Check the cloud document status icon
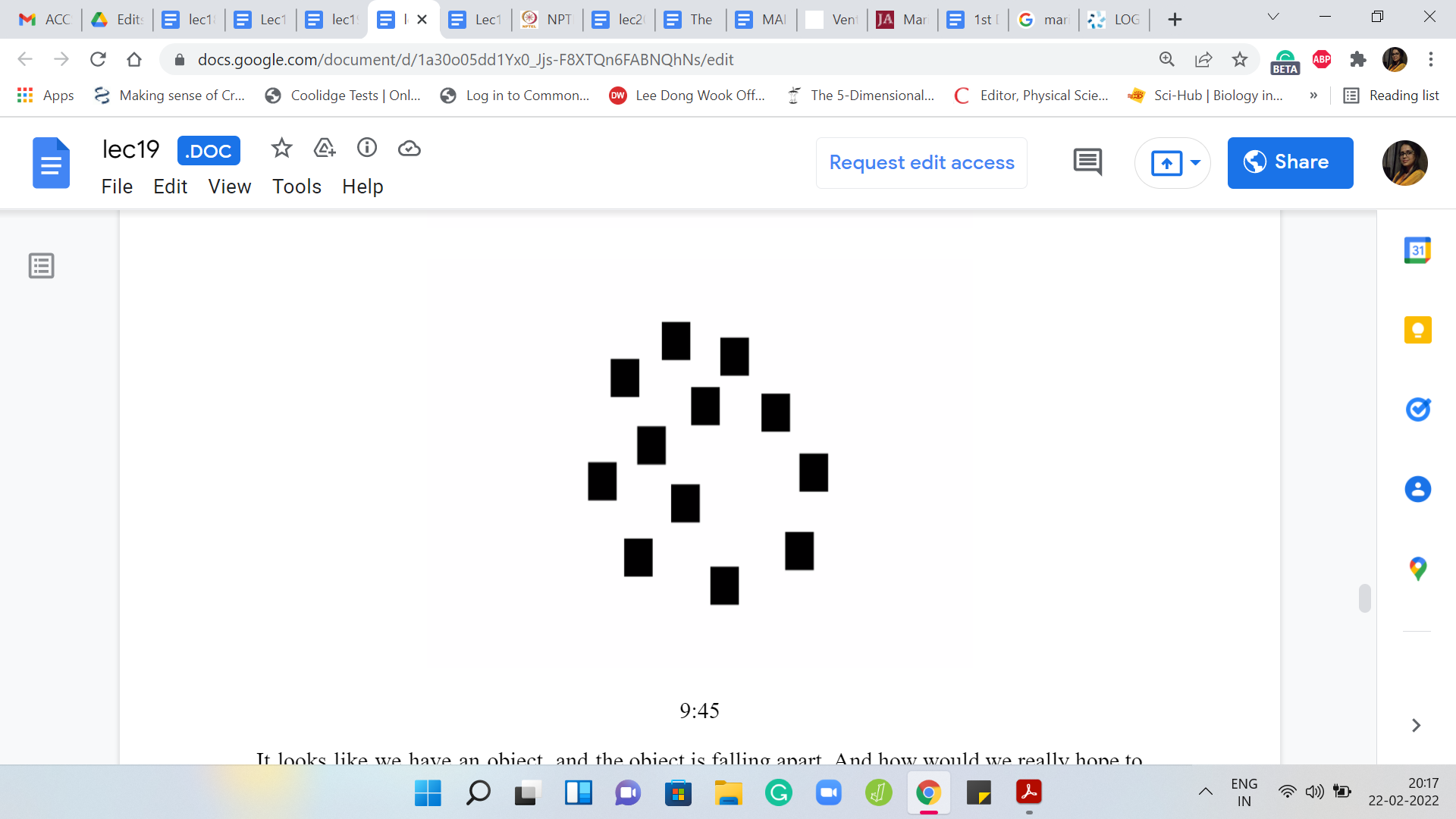 pyautogui.click(x=409, y=149)
